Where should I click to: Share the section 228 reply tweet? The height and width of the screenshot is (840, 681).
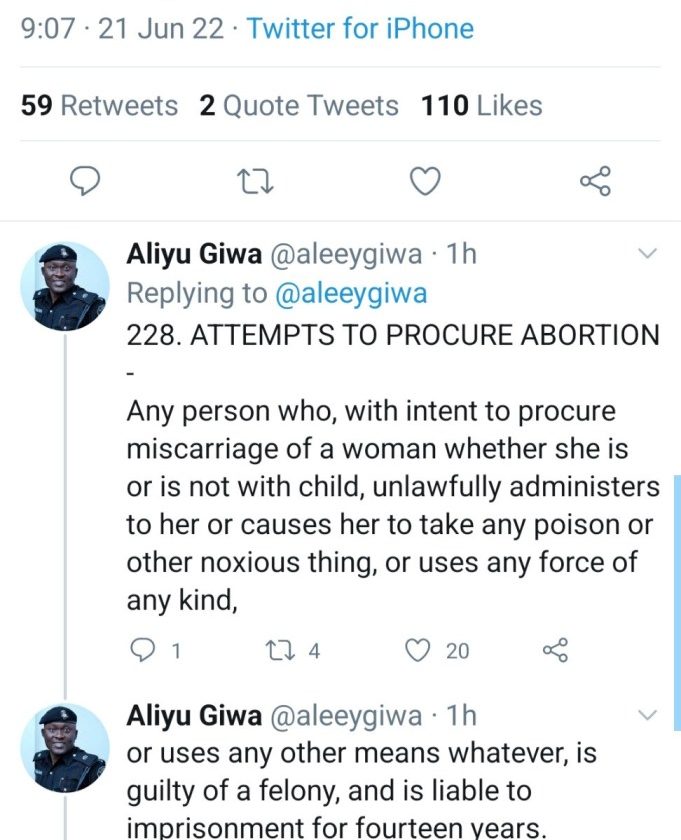[555, 651]
